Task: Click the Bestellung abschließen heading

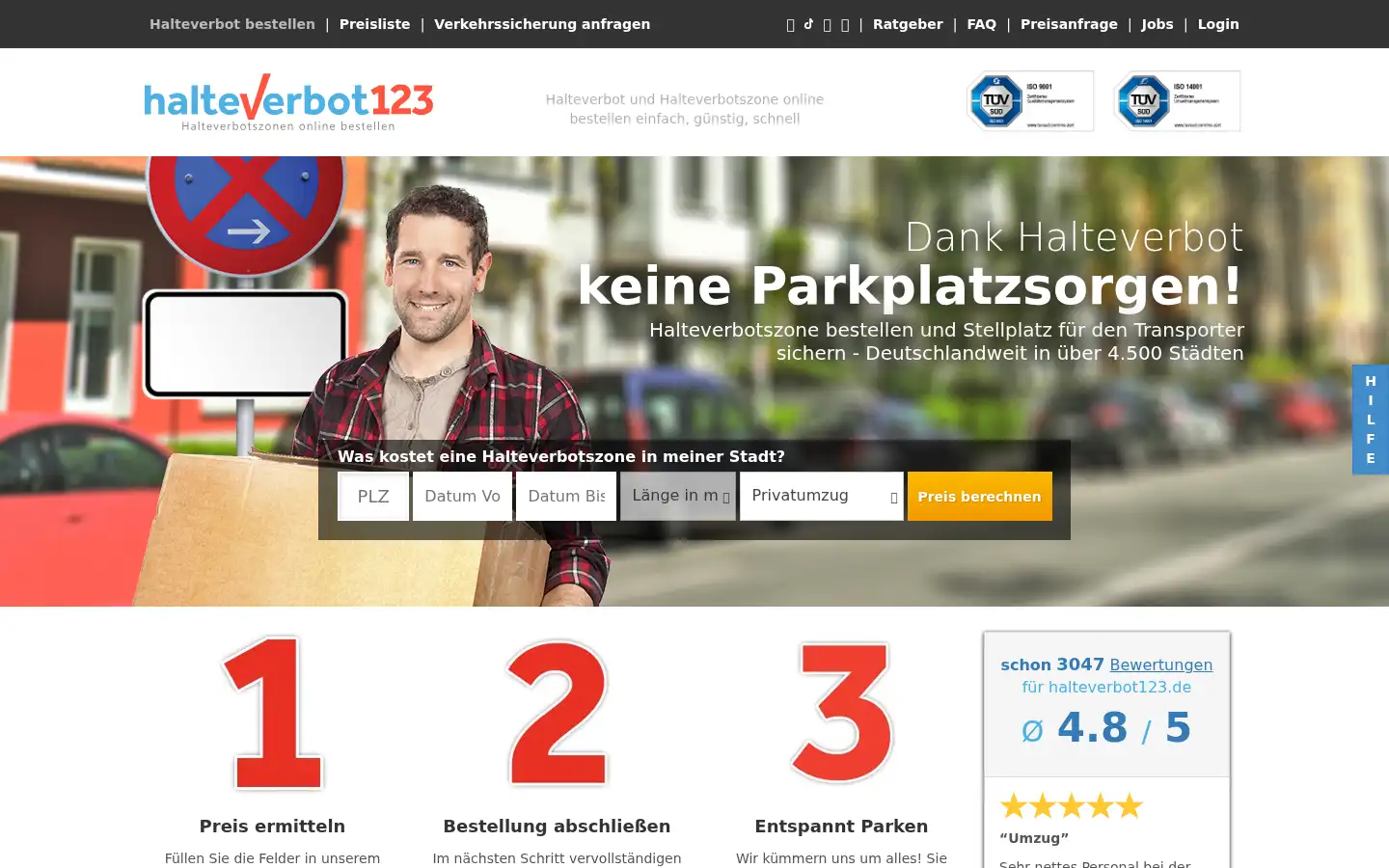Action: [557, 826]
